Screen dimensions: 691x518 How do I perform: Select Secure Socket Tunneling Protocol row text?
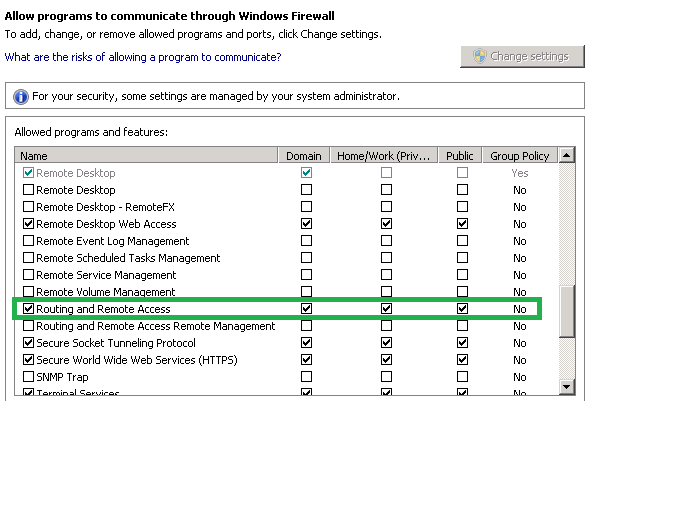[x=116, y=343]
